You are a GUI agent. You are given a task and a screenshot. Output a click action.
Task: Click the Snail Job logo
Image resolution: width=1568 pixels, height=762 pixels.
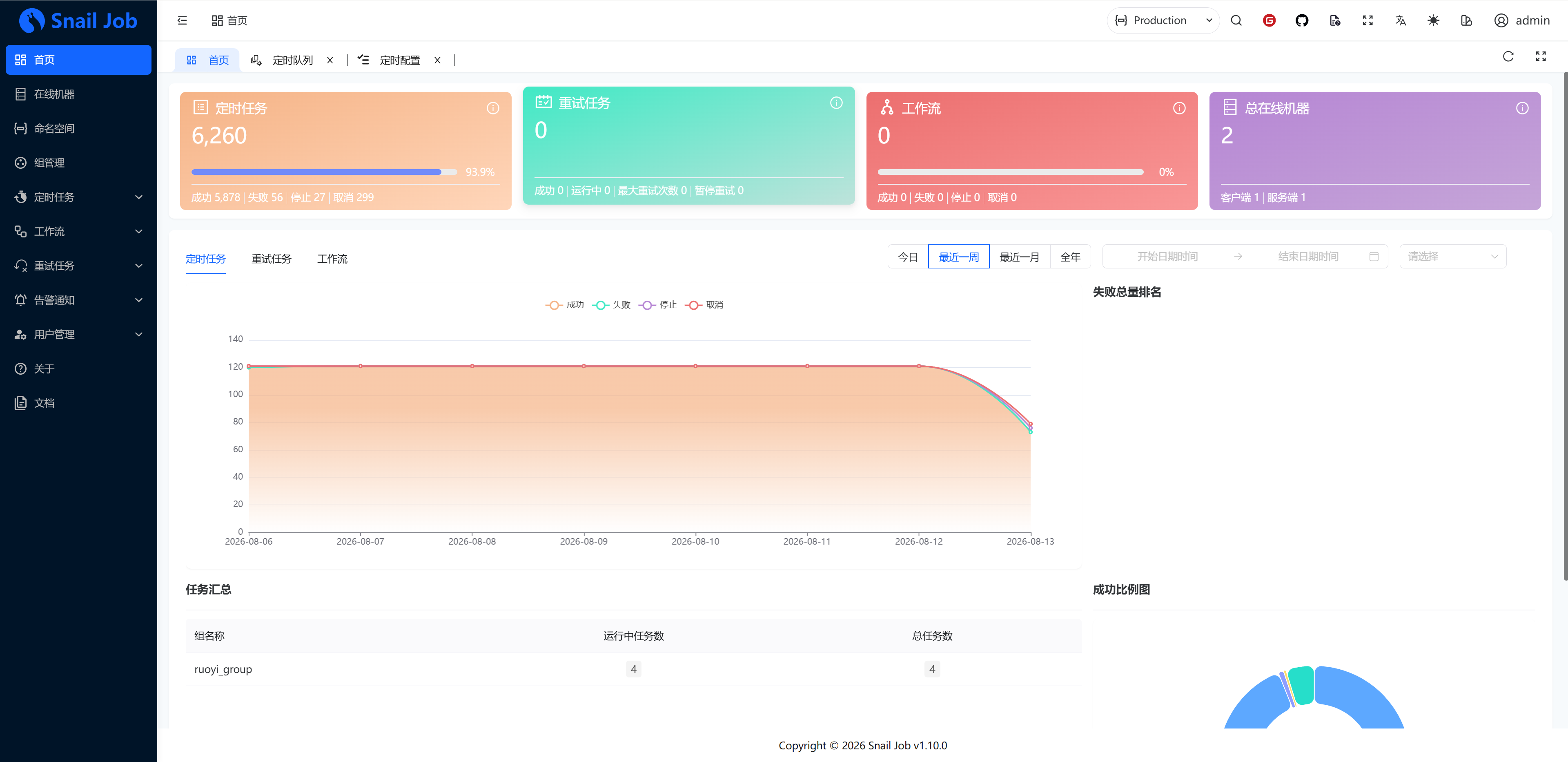78,21
